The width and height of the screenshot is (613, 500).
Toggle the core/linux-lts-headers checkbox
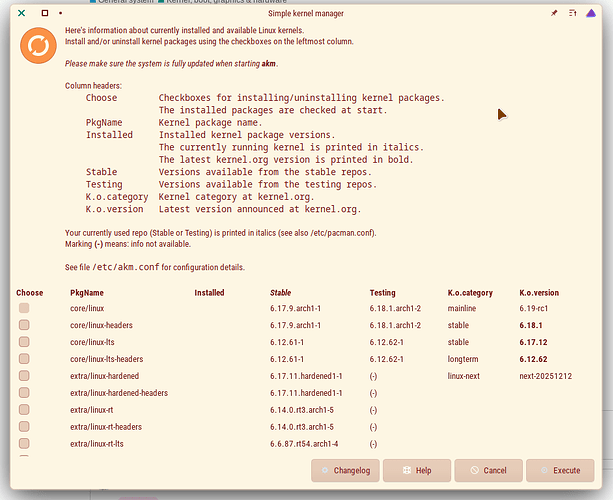24,359
